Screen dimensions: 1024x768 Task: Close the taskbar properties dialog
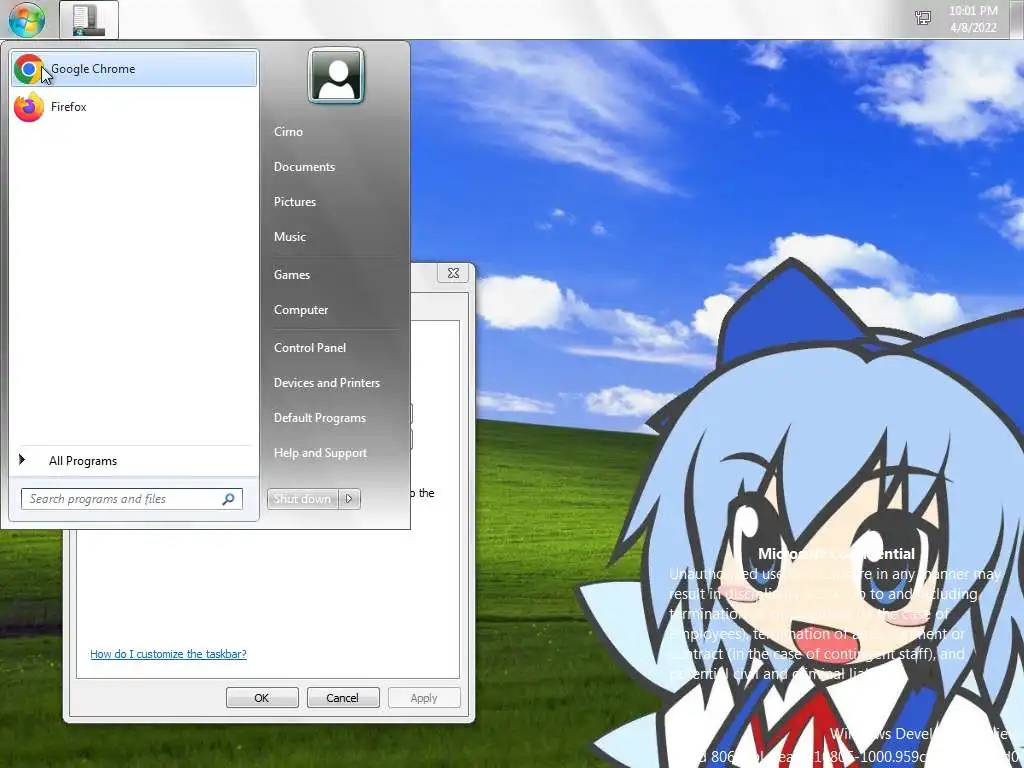coord(453,273)
